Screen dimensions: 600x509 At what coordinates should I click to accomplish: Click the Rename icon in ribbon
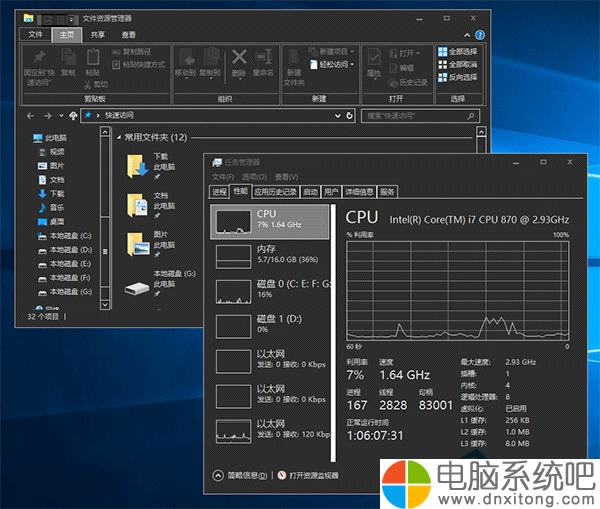pyautogui.click(x=264, y=57)
